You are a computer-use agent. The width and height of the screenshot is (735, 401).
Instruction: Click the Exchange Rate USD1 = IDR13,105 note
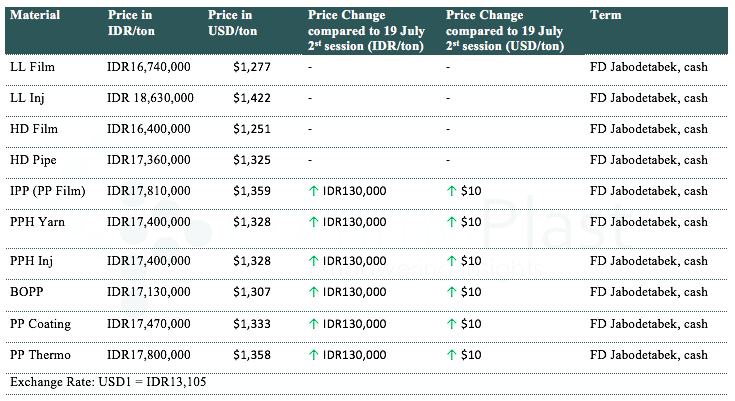(x=108, y=382)
